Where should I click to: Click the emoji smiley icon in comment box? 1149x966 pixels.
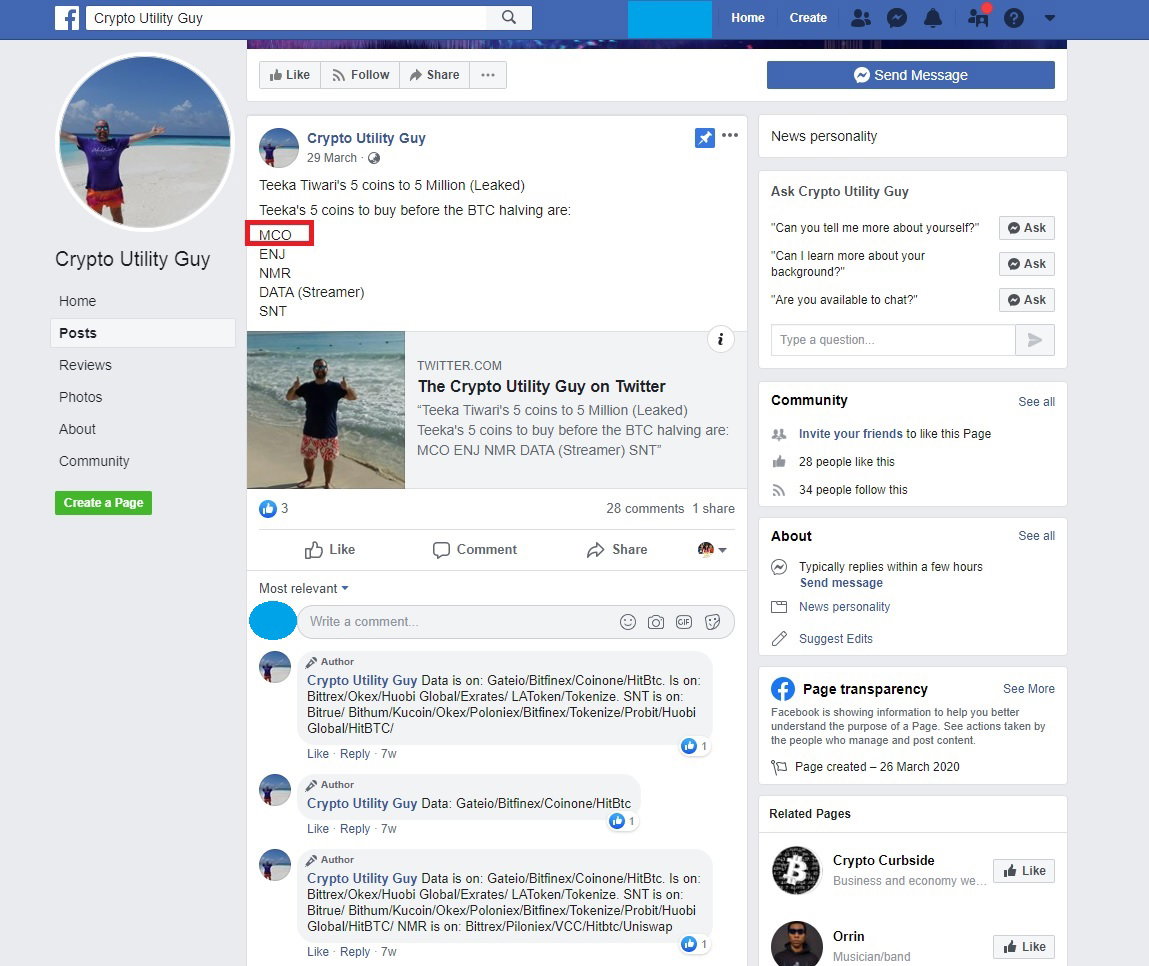coord(628,622)
